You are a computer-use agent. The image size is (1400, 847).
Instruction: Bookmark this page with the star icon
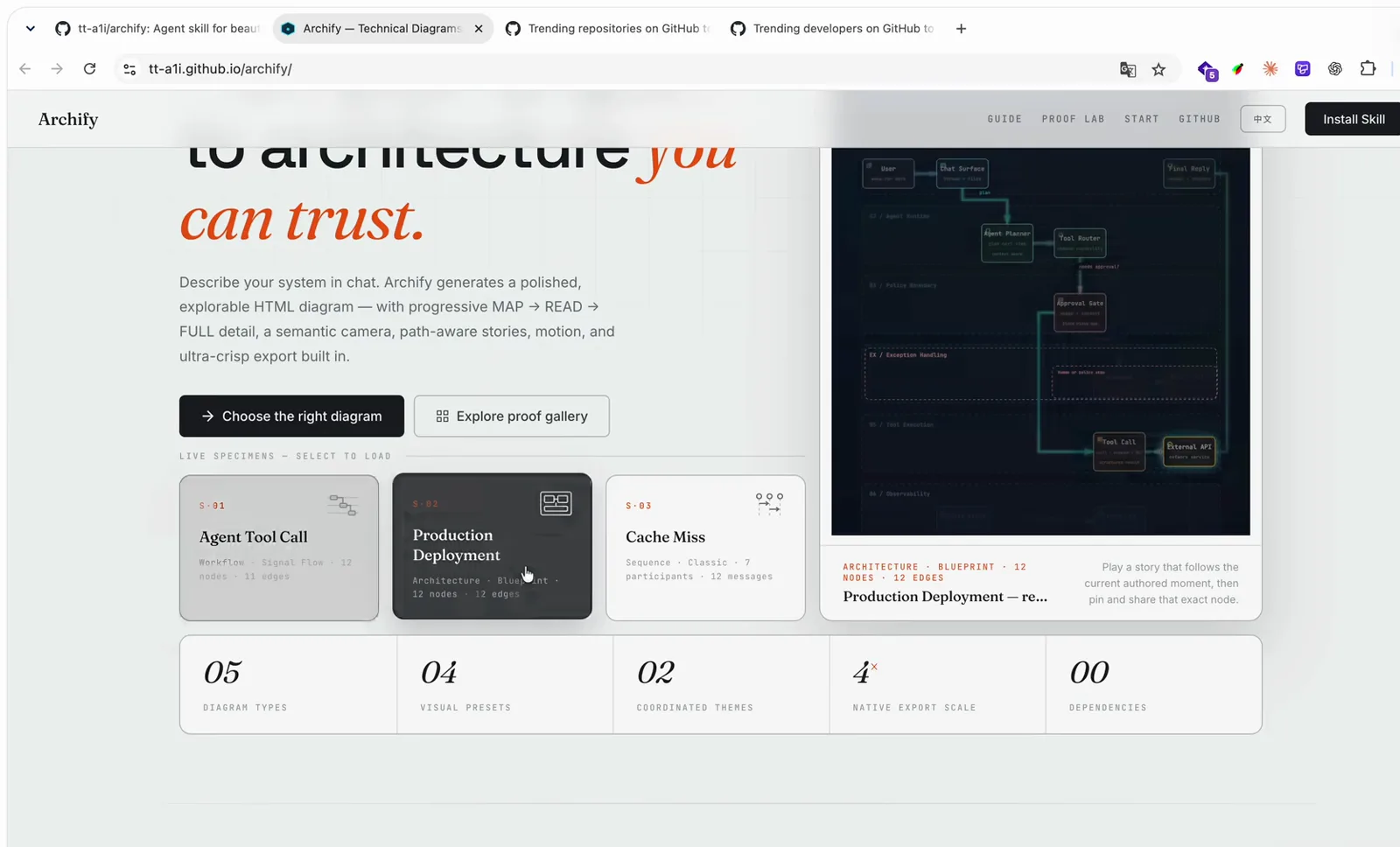1158,69
